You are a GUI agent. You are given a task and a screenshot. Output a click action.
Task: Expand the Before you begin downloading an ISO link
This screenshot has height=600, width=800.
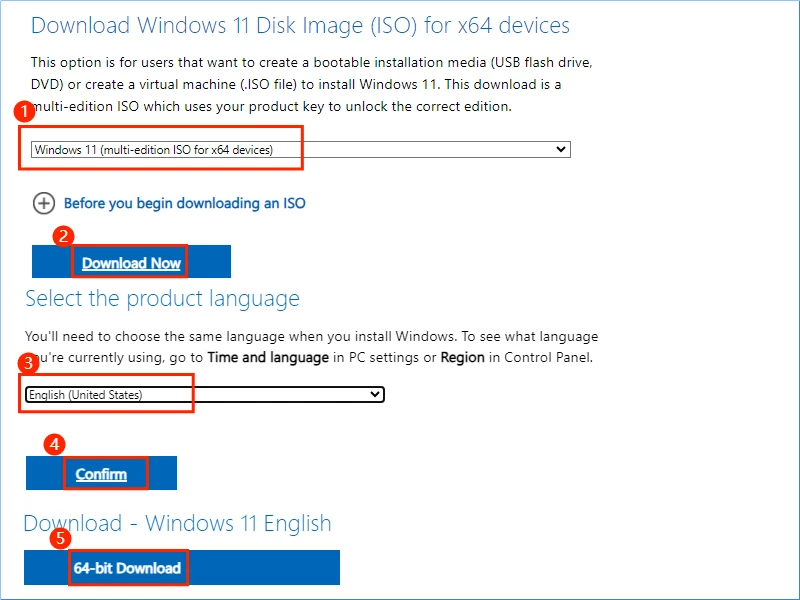click(185, 203)
